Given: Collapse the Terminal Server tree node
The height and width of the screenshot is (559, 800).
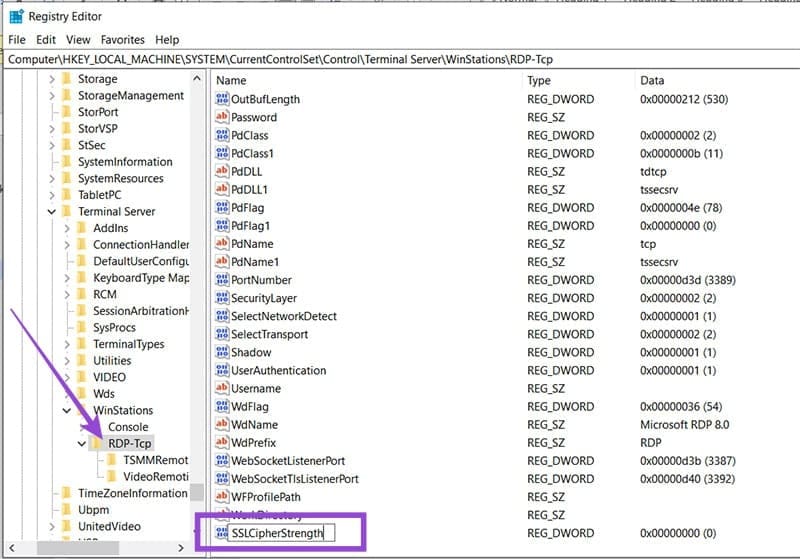Looking at the screenshot, I should (x=52, y=212).
